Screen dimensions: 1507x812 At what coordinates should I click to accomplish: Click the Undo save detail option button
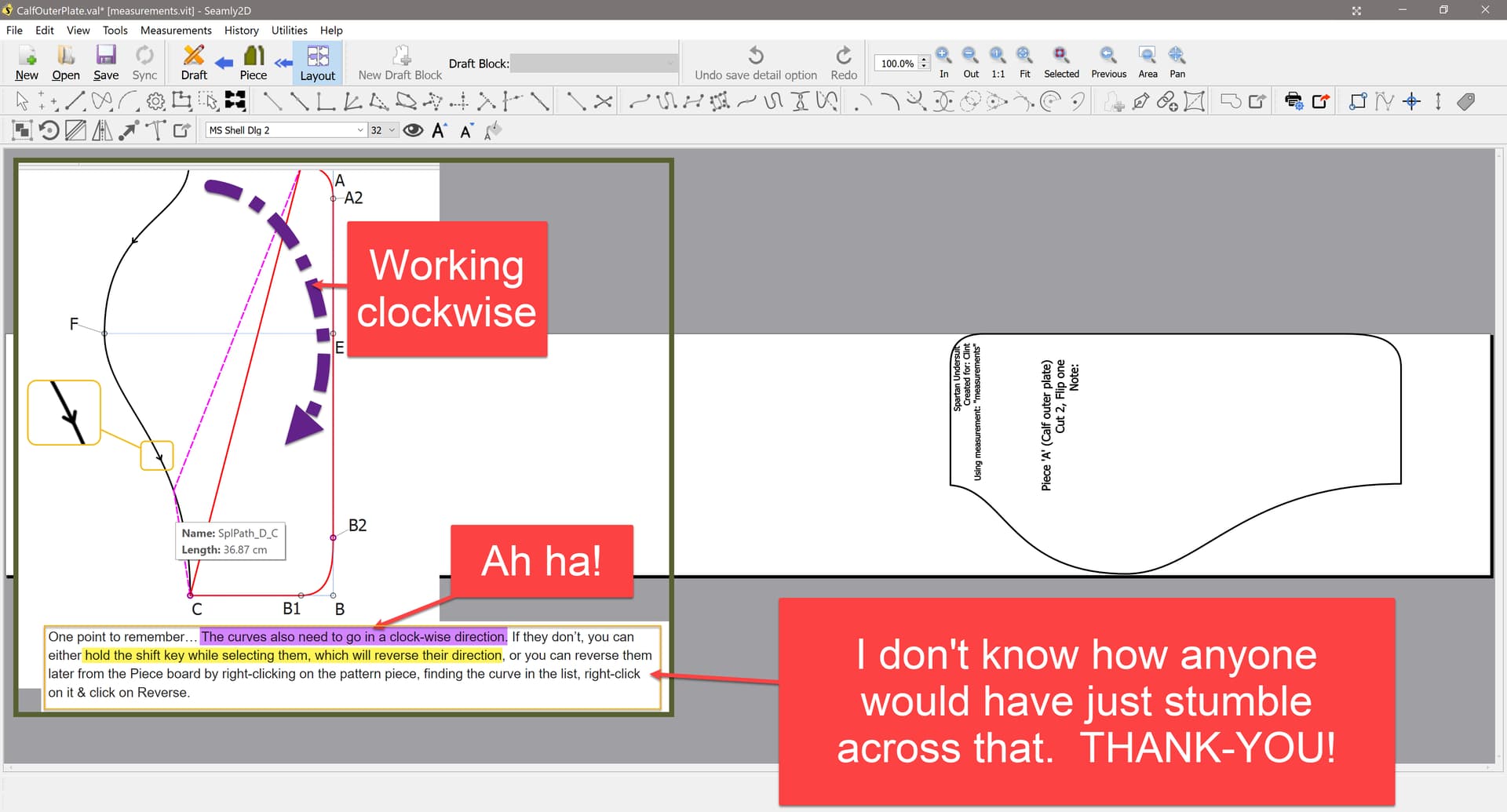tap(755, 63)
